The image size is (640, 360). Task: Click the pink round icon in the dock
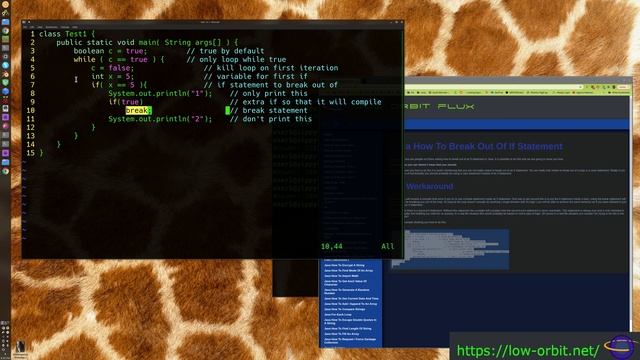[x=5, y=126]
